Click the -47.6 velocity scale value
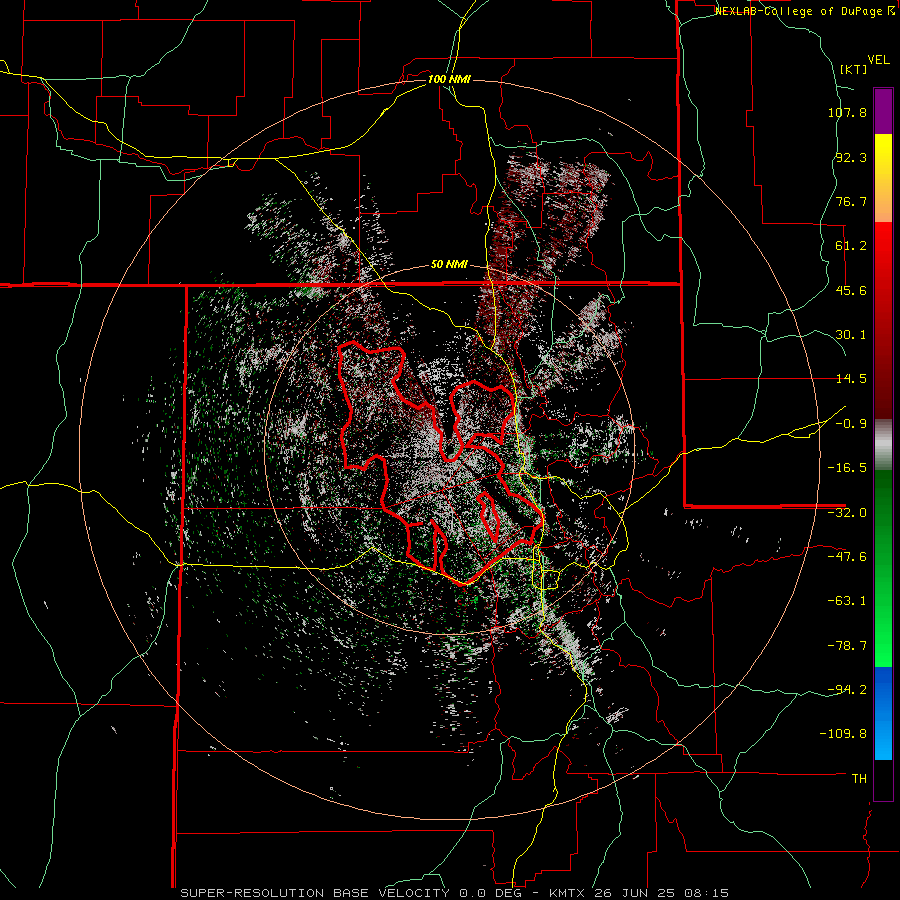Image resolution: width=900 pixels, height=900 pixels. 847,557
